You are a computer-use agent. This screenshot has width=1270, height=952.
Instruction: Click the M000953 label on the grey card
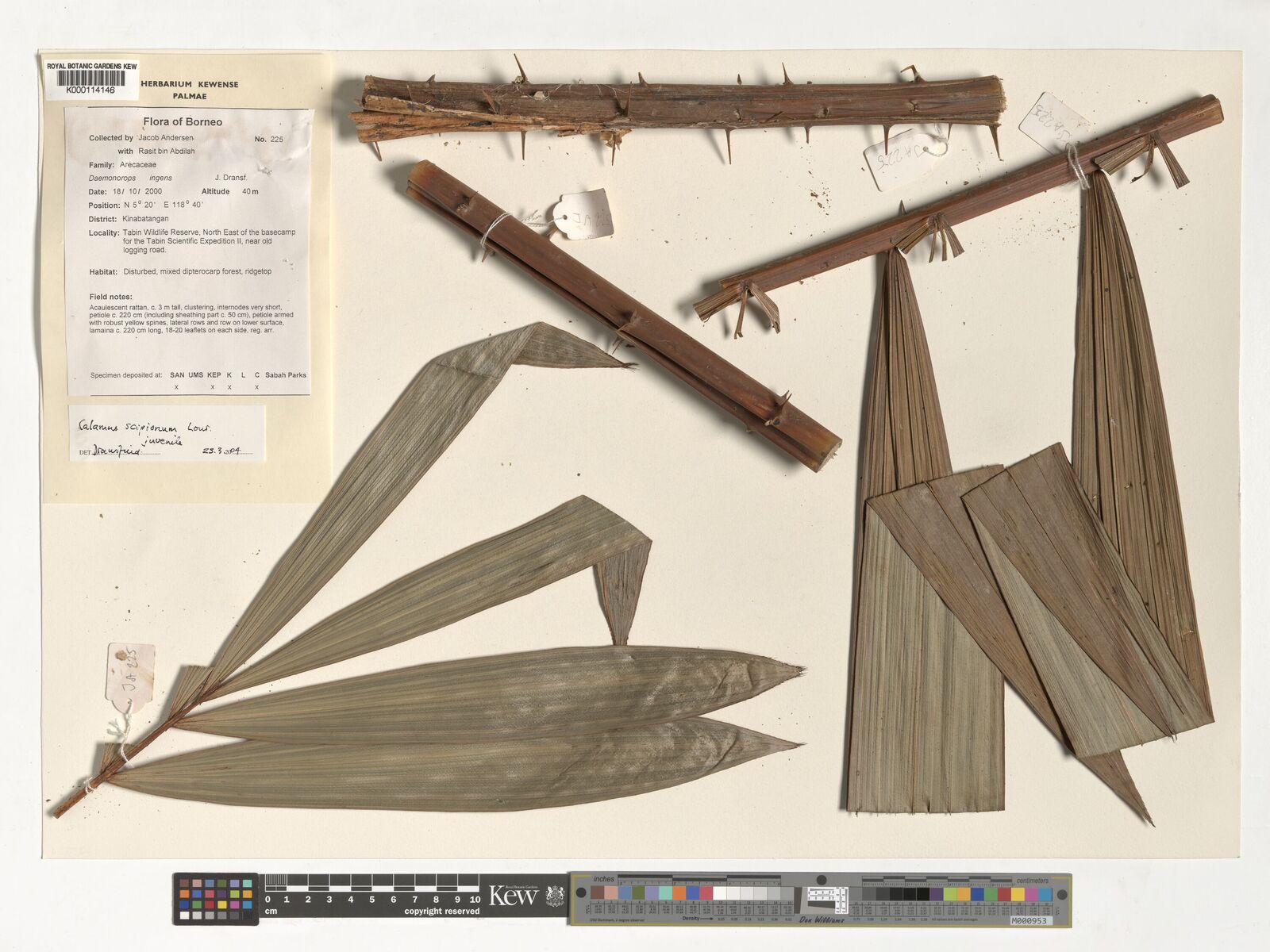tap(1030, 921)
